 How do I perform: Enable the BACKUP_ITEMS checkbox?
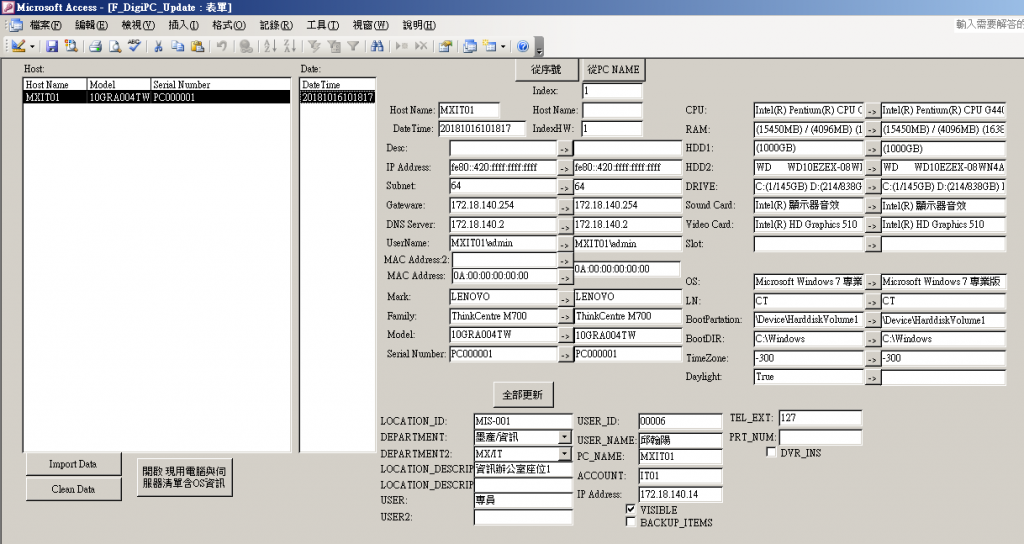pyautogui.click(x=630, y=522)
